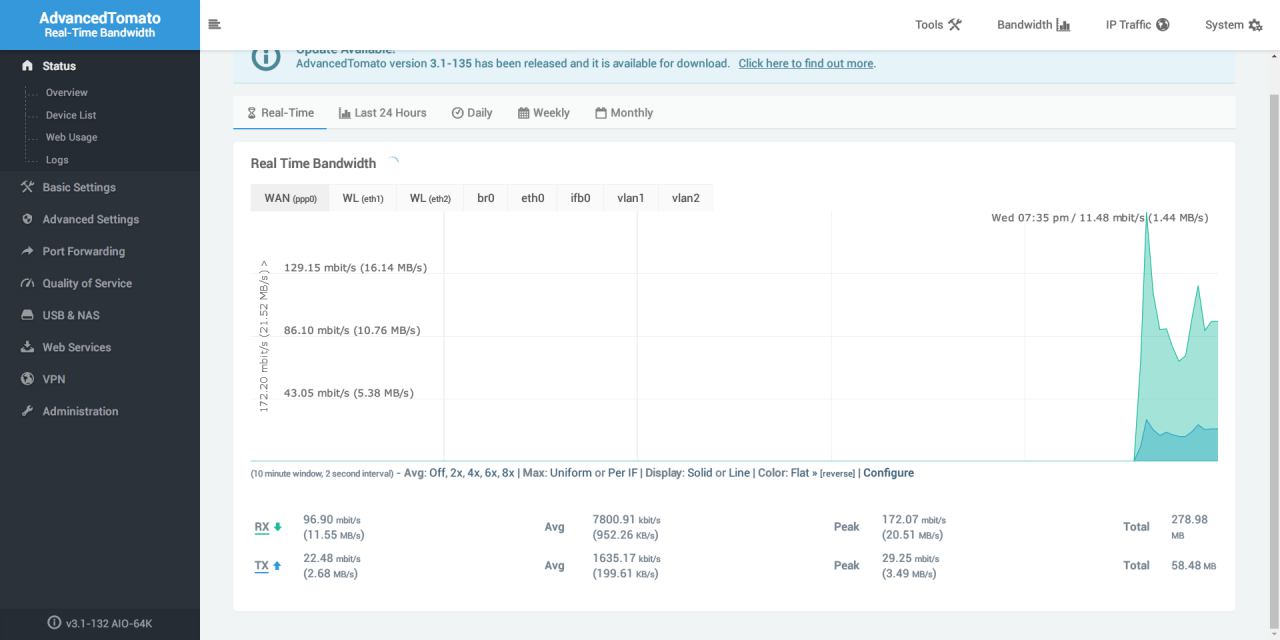Switch to the Real-Time tab
1280x640 pixels.
(x=280, y=113)
